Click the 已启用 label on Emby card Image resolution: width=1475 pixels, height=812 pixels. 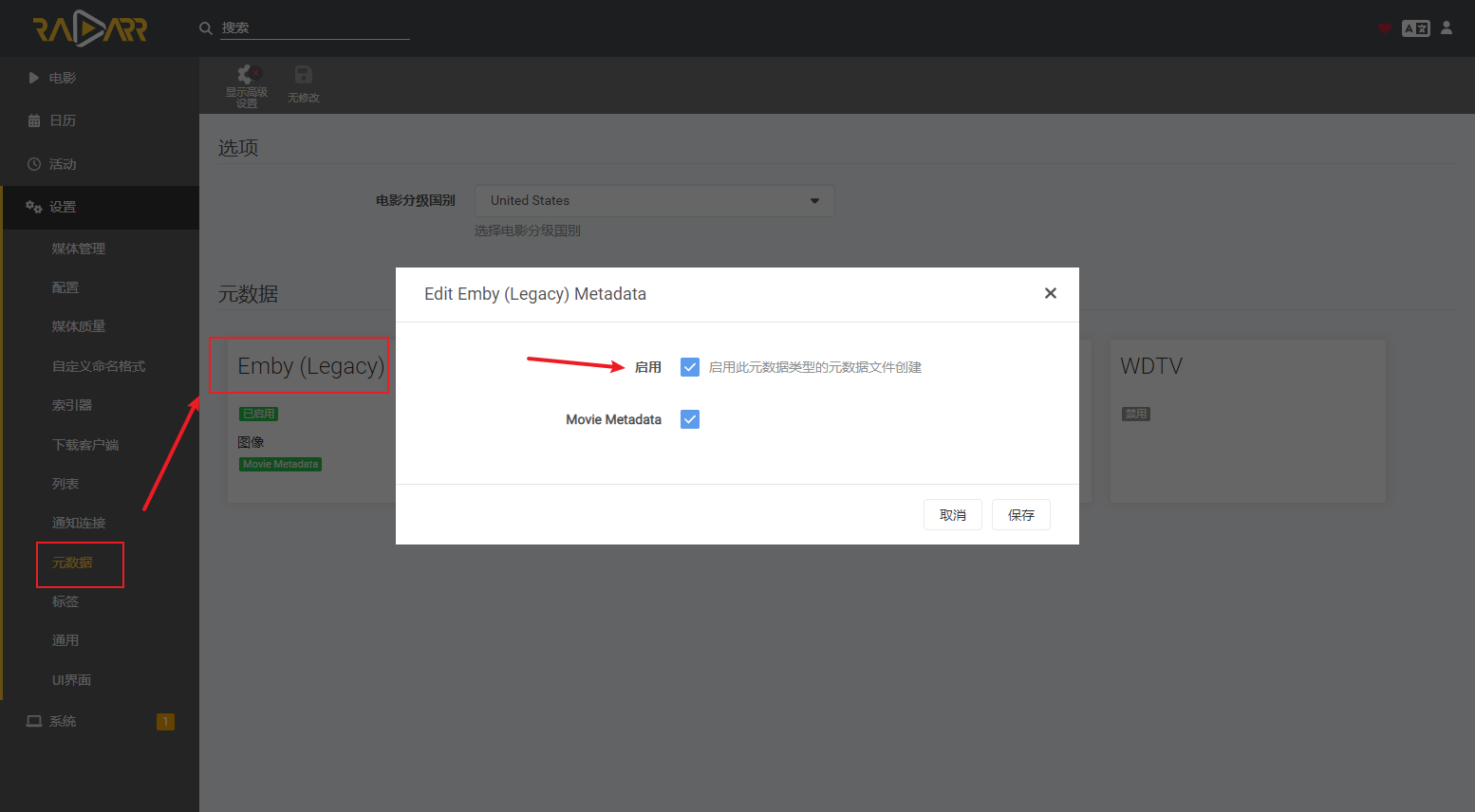258,414
